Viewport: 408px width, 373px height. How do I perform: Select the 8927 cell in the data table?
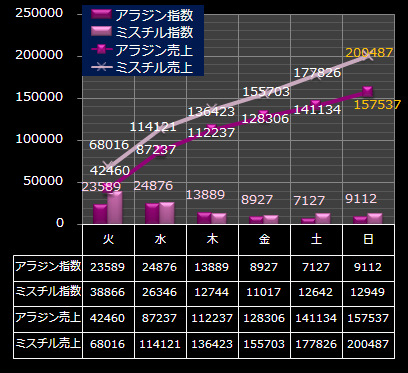[x=264, y=267]
